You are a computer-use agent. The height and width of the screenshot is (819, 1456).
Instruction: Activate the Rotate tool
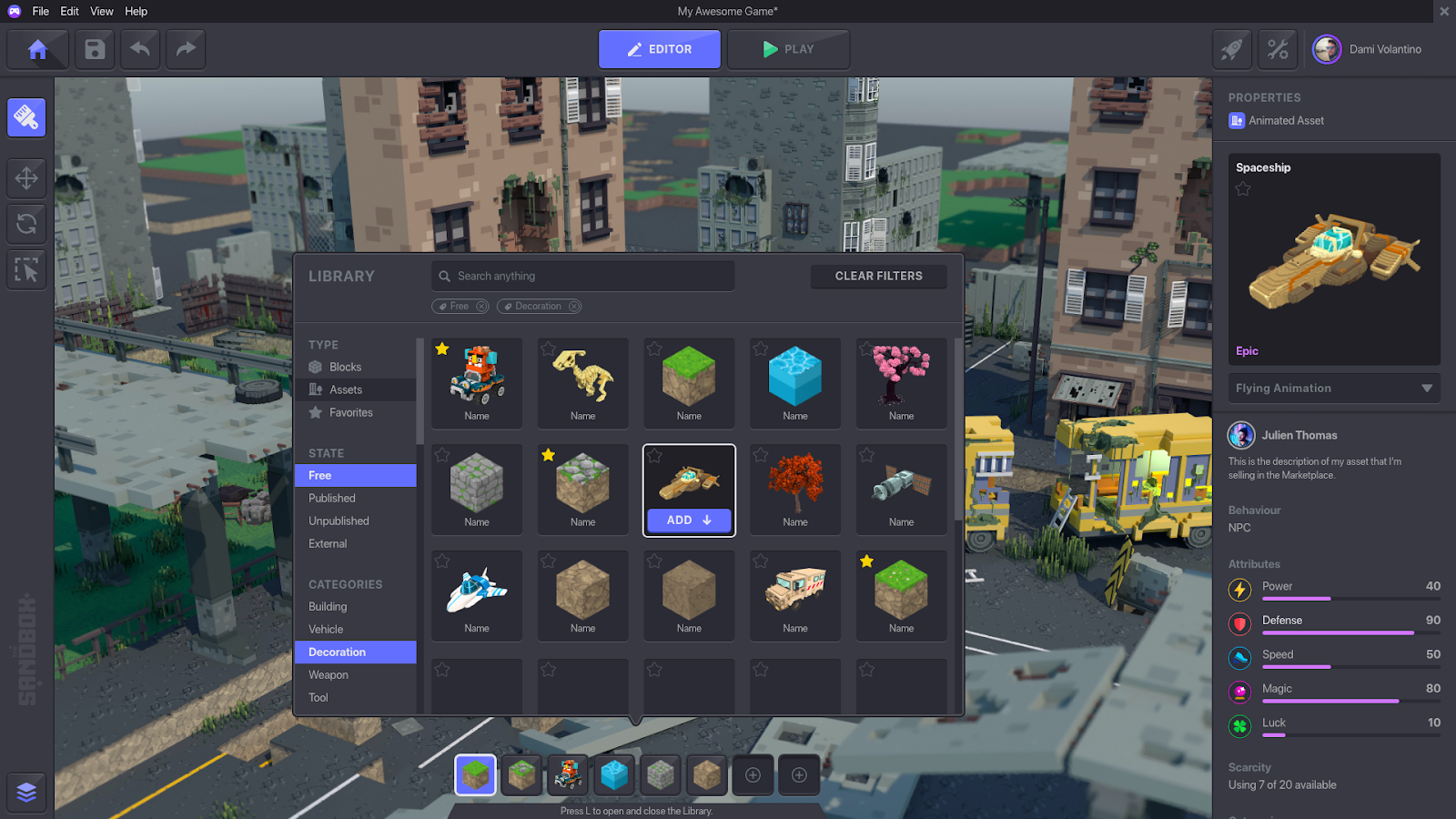25,224
